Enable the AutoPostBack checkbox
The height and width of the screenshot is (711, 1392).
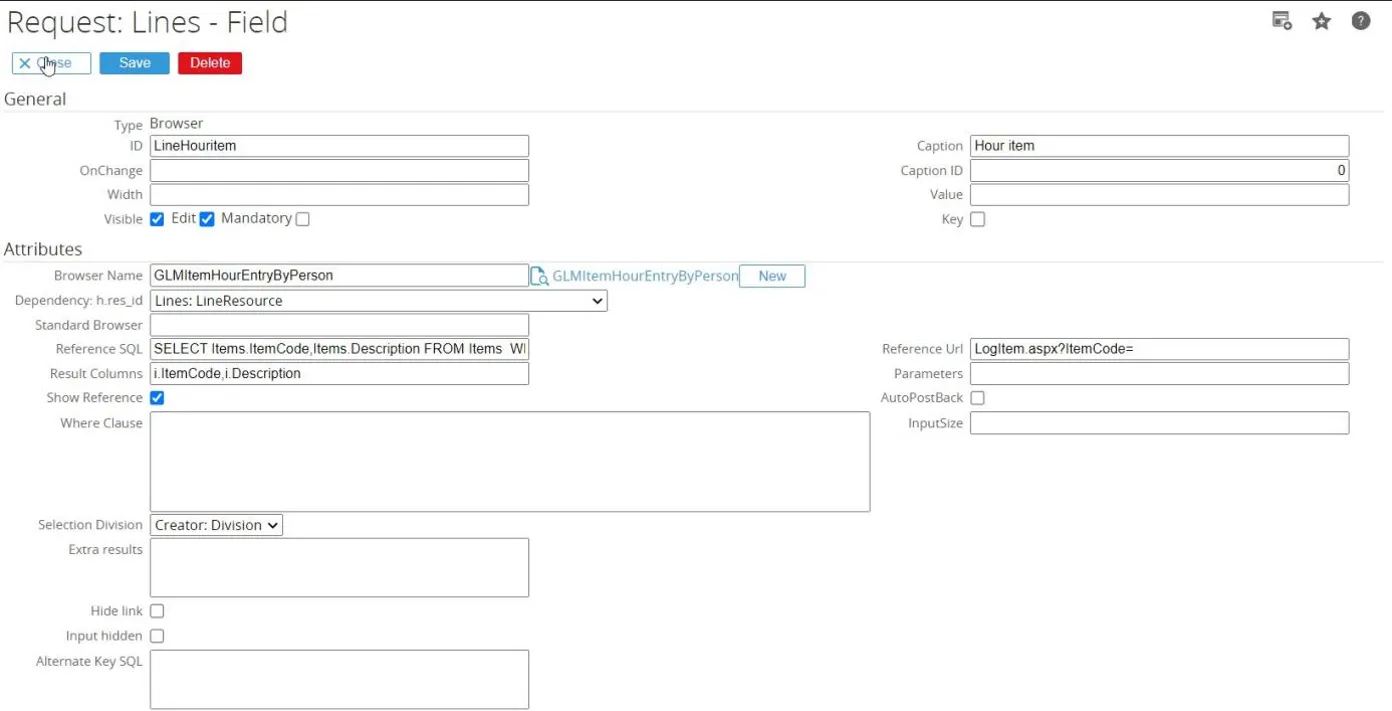[978, 398]
